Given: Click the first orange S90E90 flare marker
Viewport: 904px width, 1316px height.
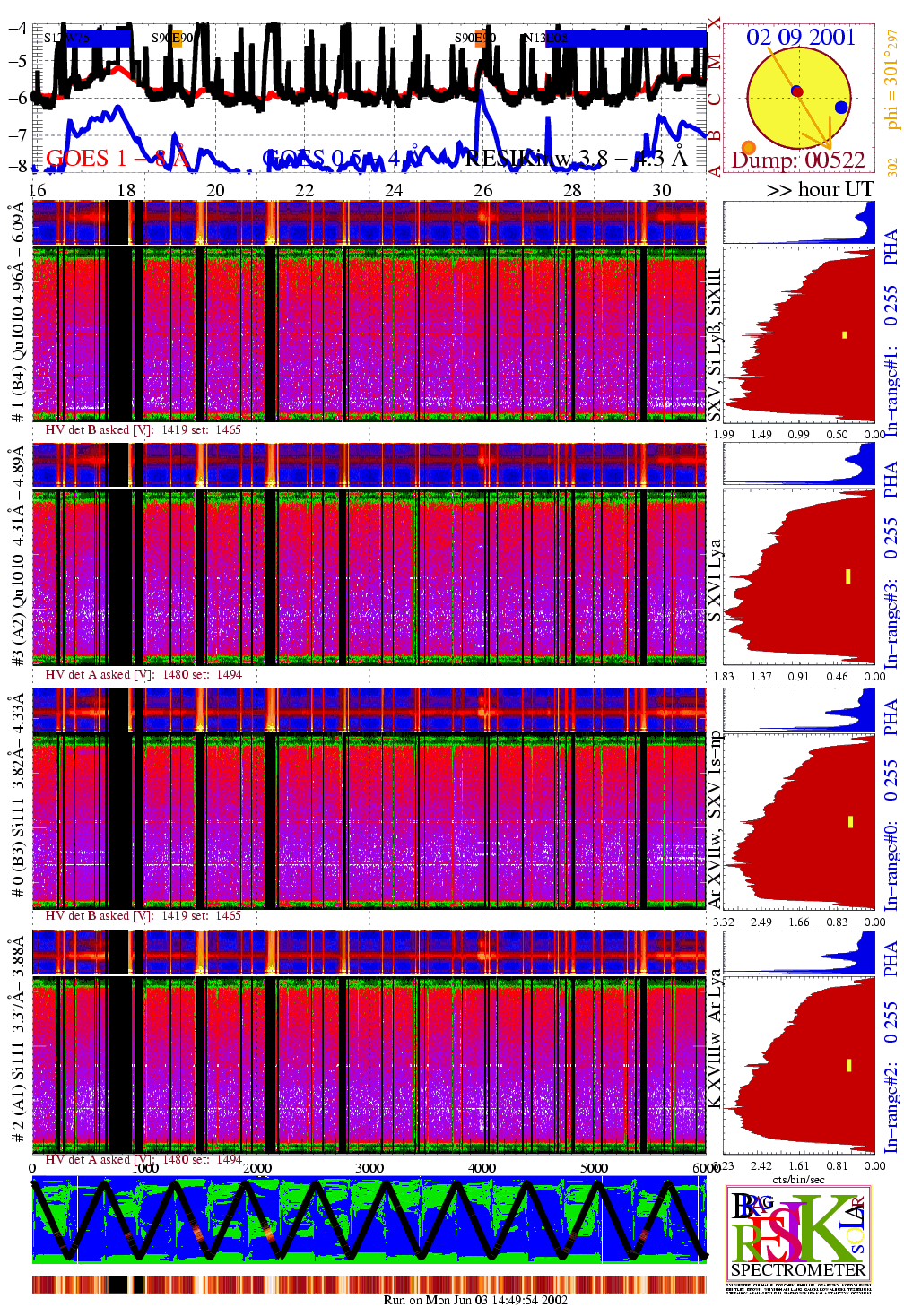Looking at the screenshot, I should (178, 38).
